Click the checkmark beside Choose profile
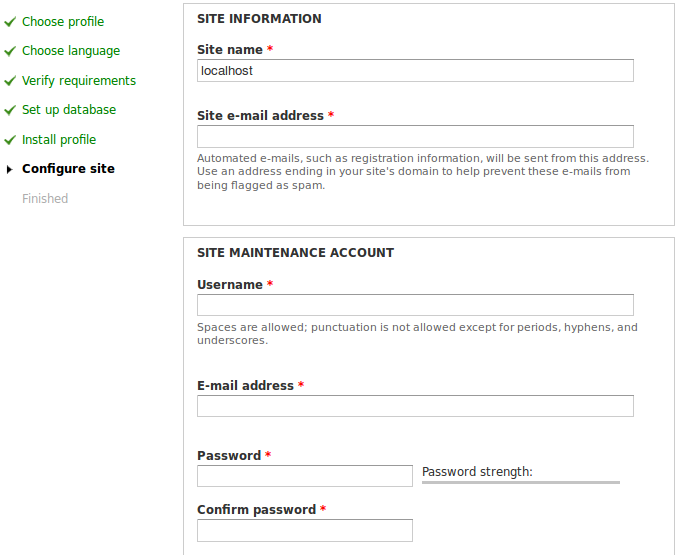Image resolution: width=681 pixels, height=555 pixels. (10, 22)
